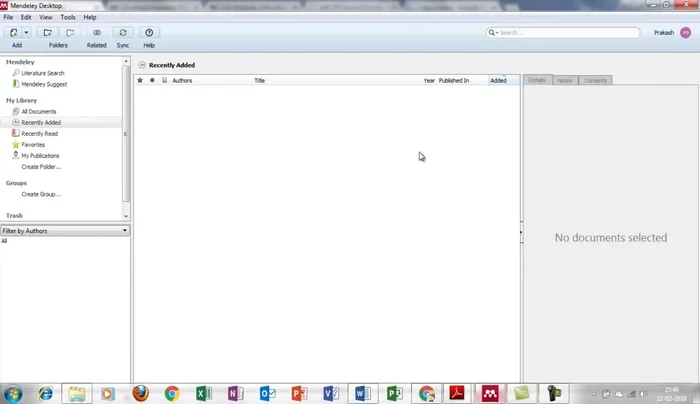Select All Documents in My Library
Viewport: 700px width, 404px height.
39,112
